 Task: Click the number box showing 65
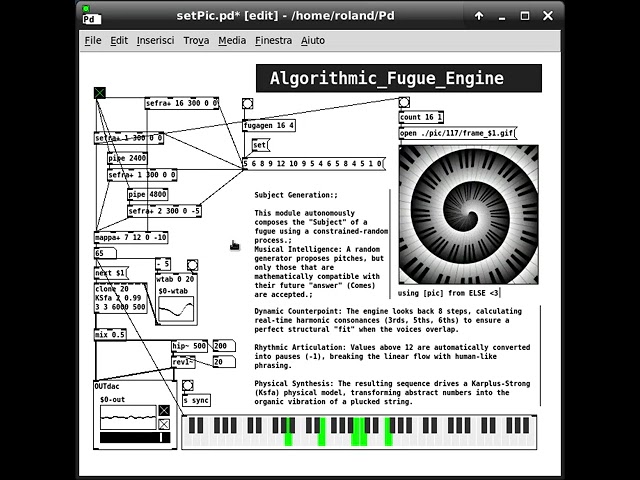click(105, 253)
